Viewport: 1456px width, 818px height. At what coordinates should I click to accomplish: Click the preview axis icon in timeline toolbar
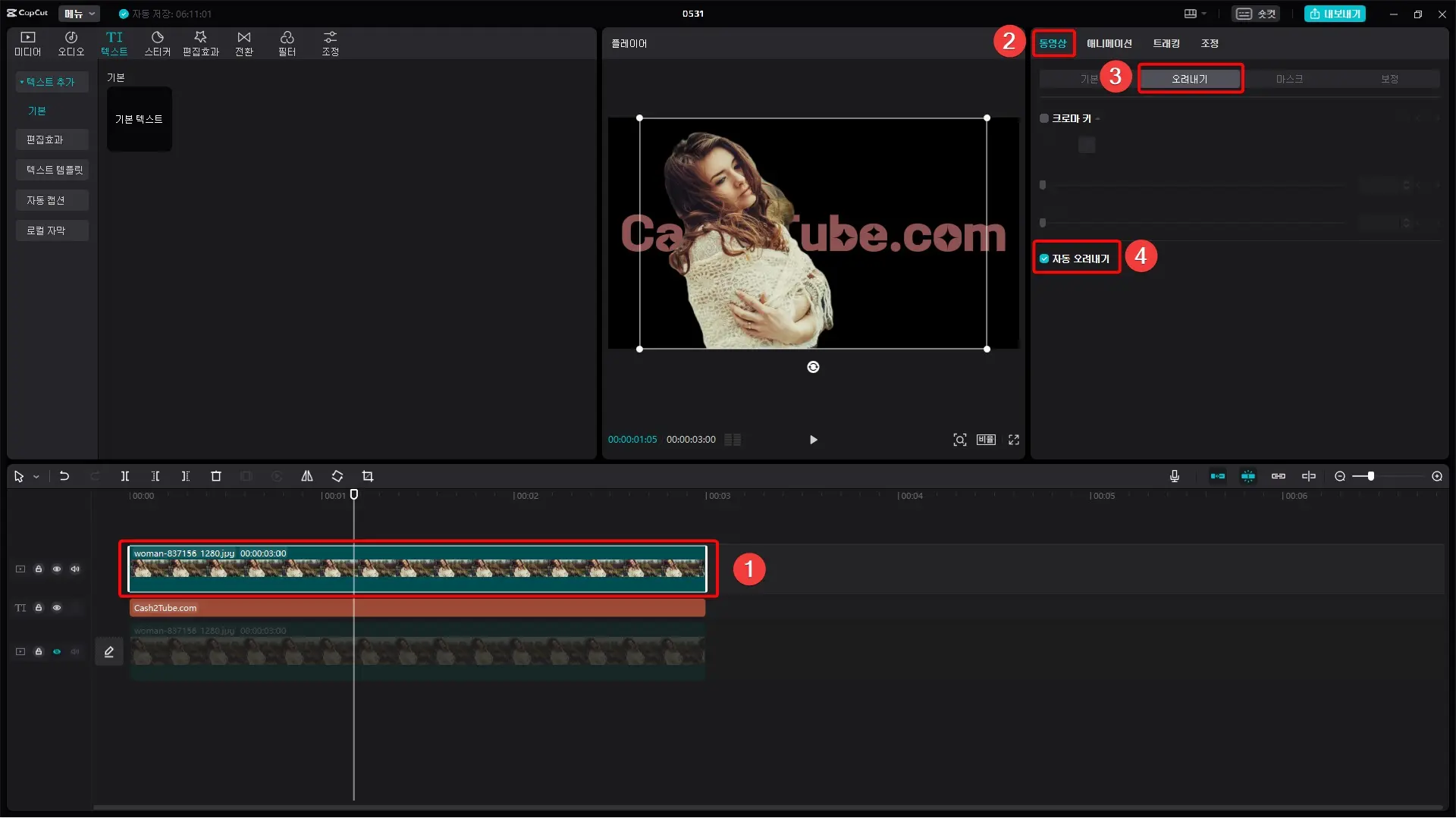[1309, 476]
